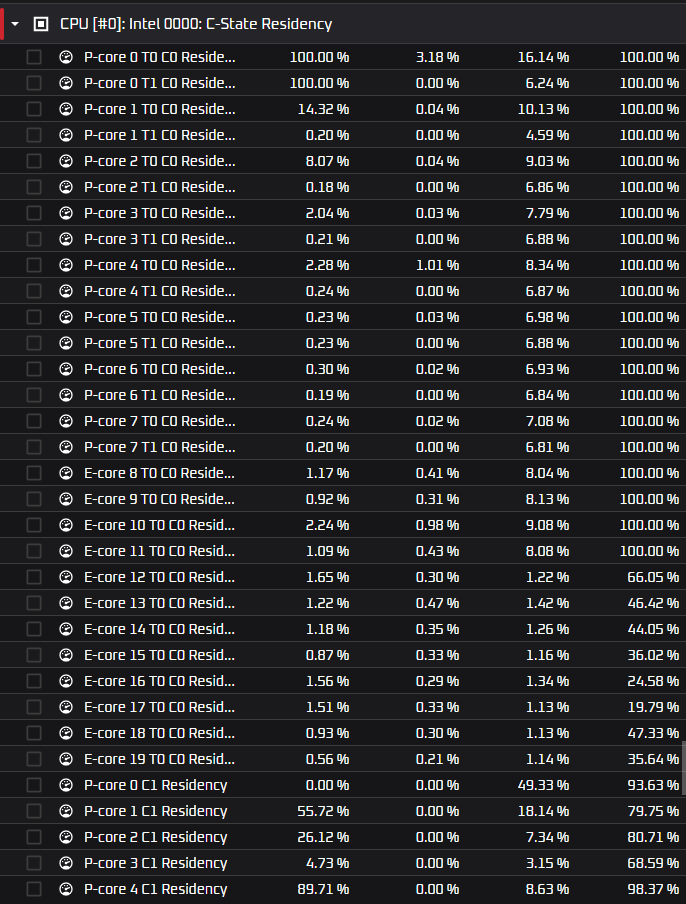Click gauge icon of P-core 7 T0 C0 row
686x904 pixels.
(66, 421)
